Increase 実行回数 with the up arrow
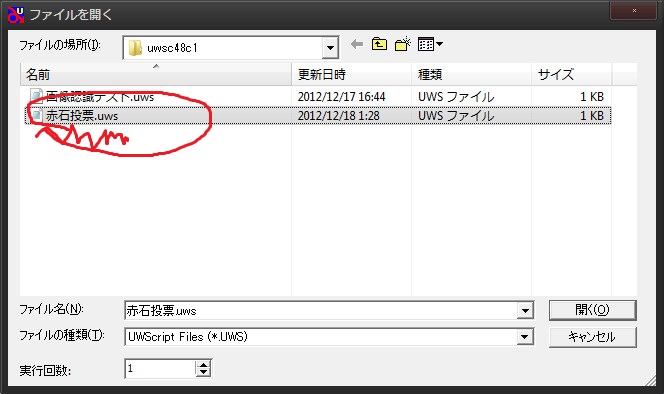Screen dimensions: 664x394 [x=203, y=365]
